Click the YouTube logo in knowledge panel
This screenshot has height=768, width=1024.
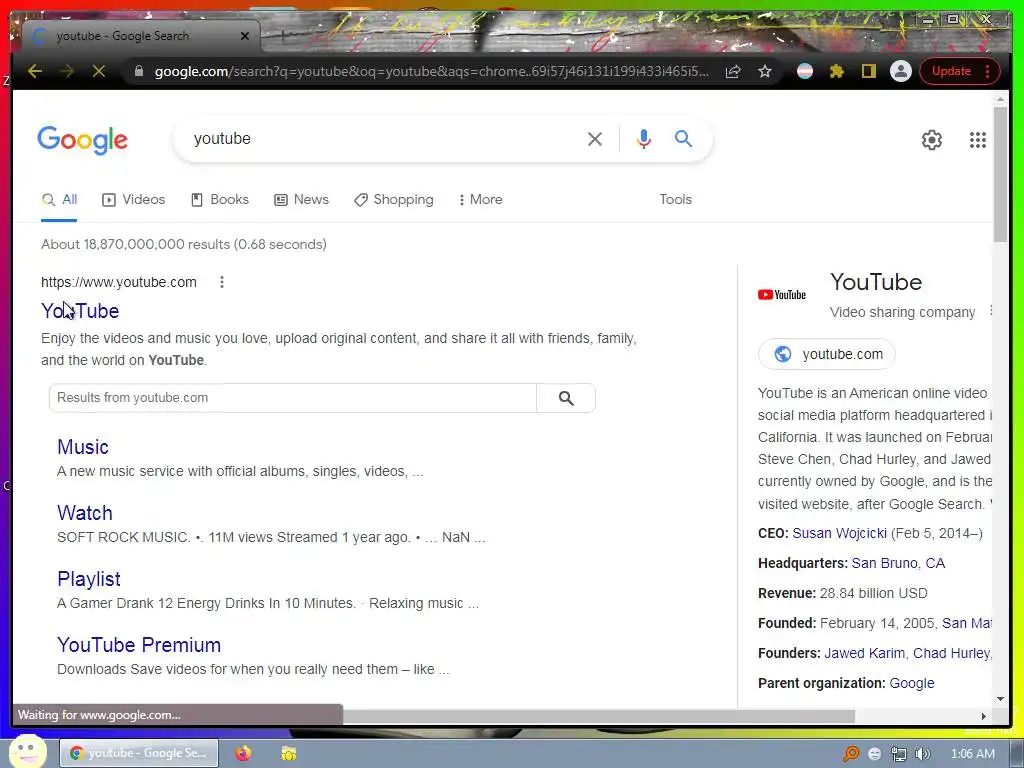click(x=782, y=295)
